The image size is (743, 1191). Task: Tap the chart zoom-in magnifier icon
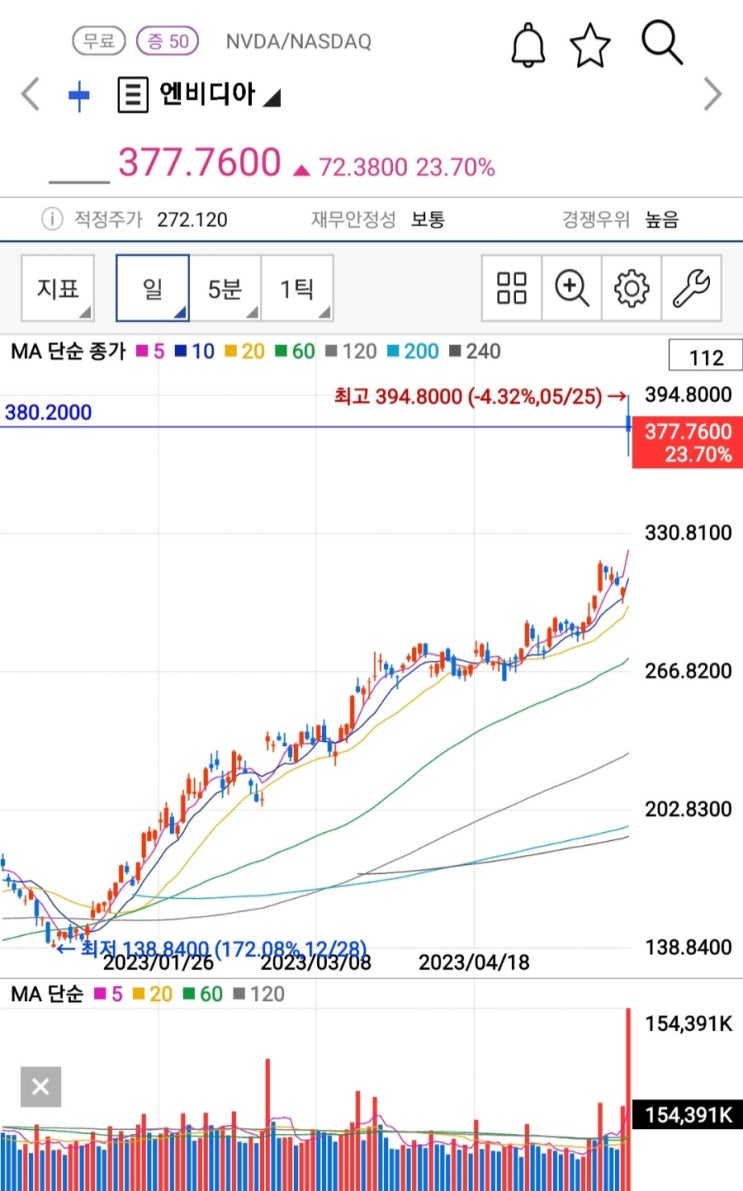click(x=571, y=288)
